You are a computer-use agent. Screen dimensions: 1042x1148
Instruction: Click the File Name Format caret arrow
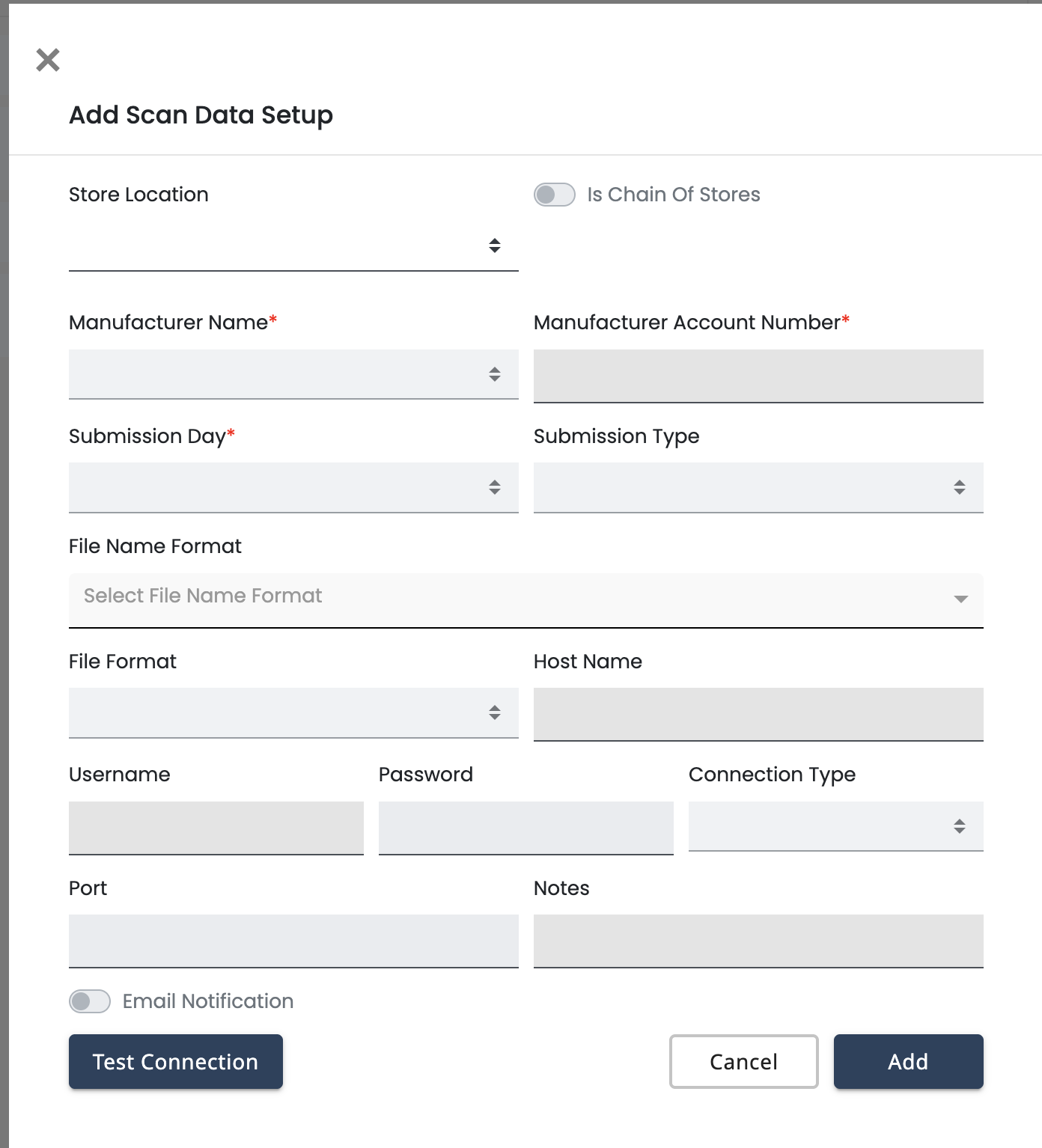tap(961, 599)
